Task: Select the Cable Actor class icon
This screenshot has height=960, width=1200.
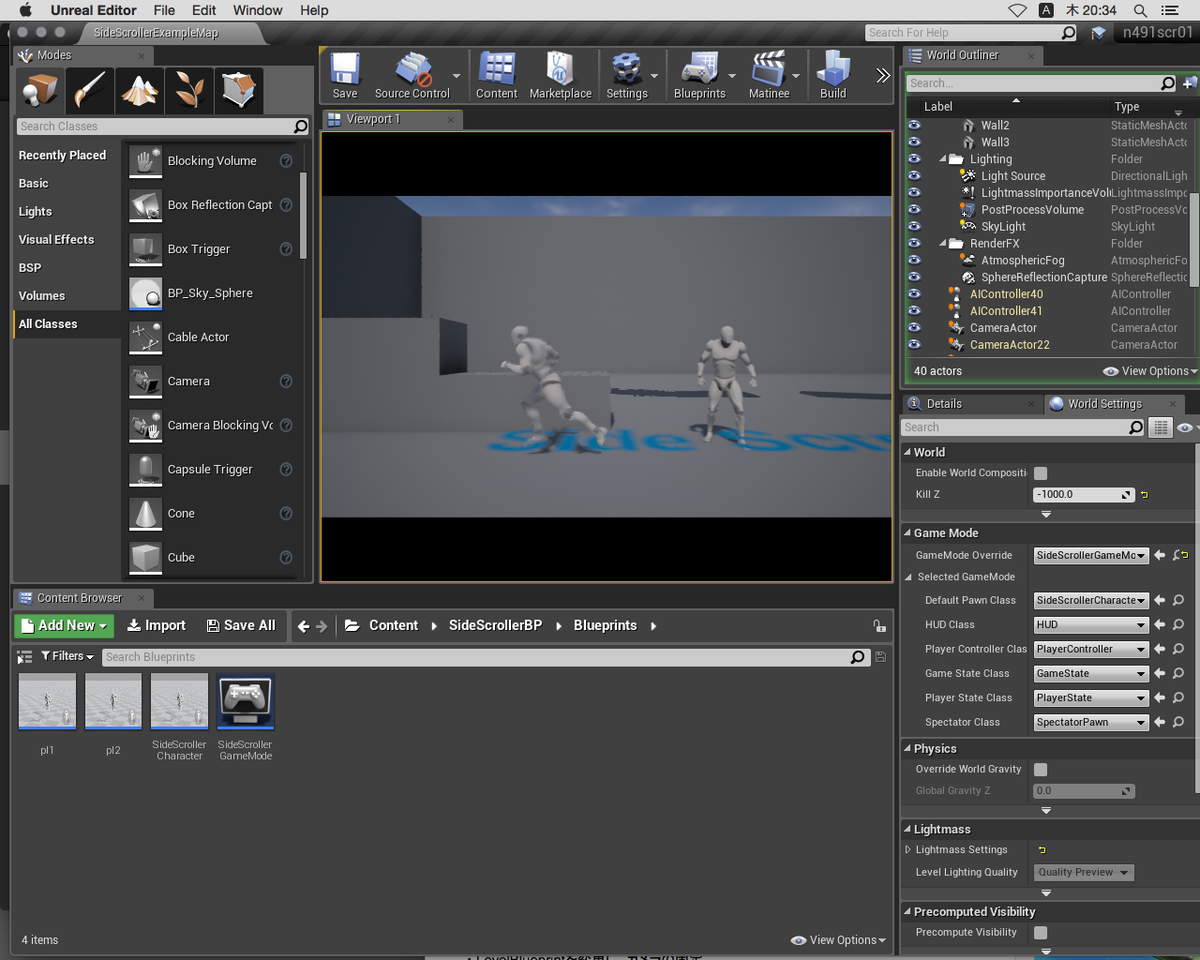Action: pyautogui.click(x=146, y=337)
